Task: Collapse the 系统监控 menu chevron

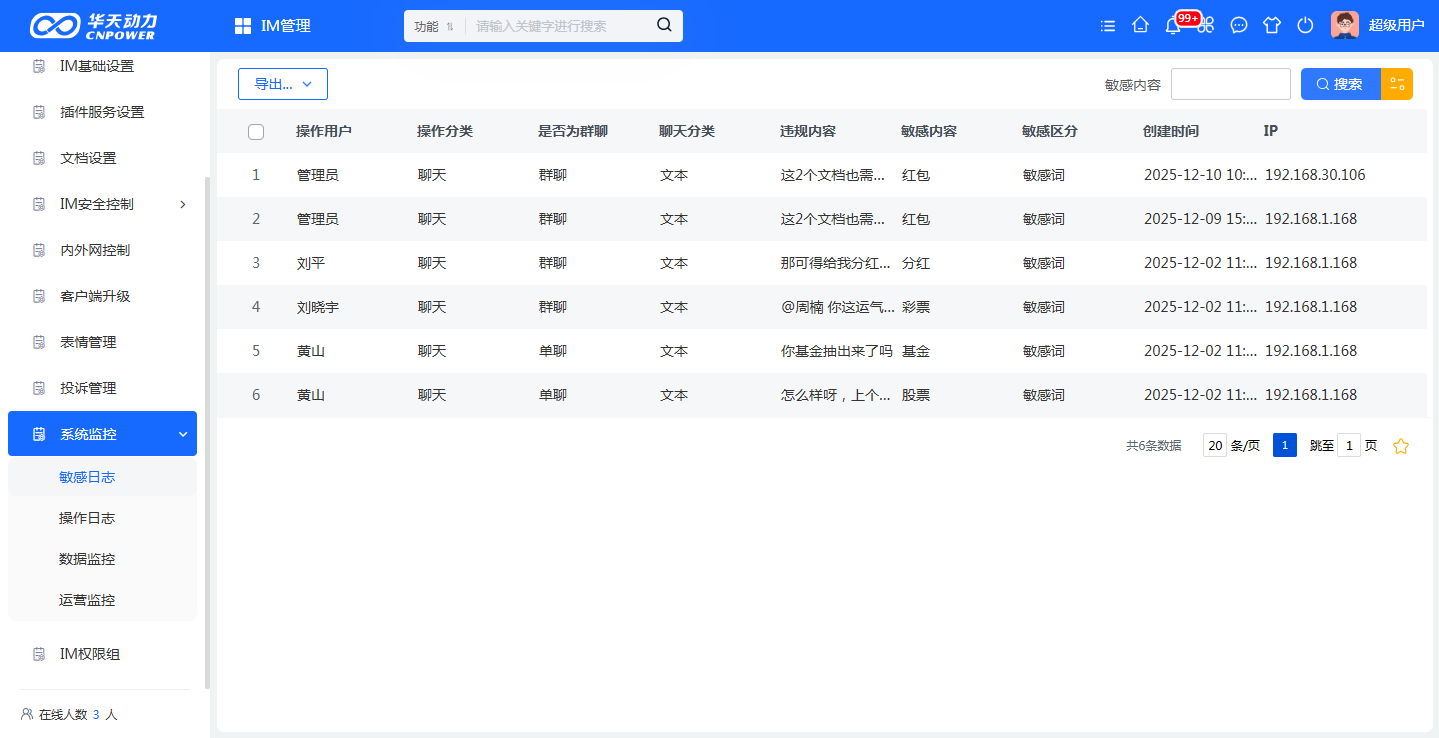Action: [183, 434]
